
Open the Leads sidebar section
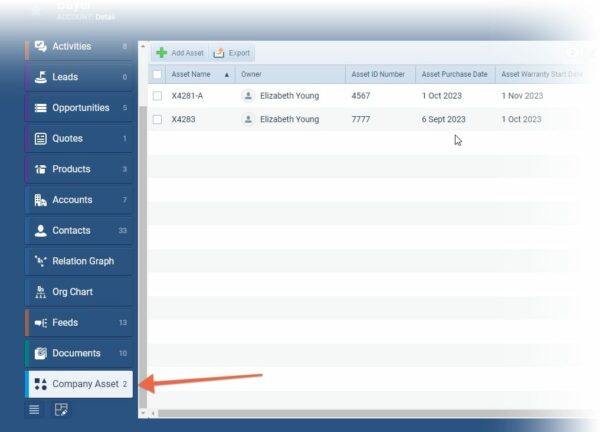click(79, 77)
